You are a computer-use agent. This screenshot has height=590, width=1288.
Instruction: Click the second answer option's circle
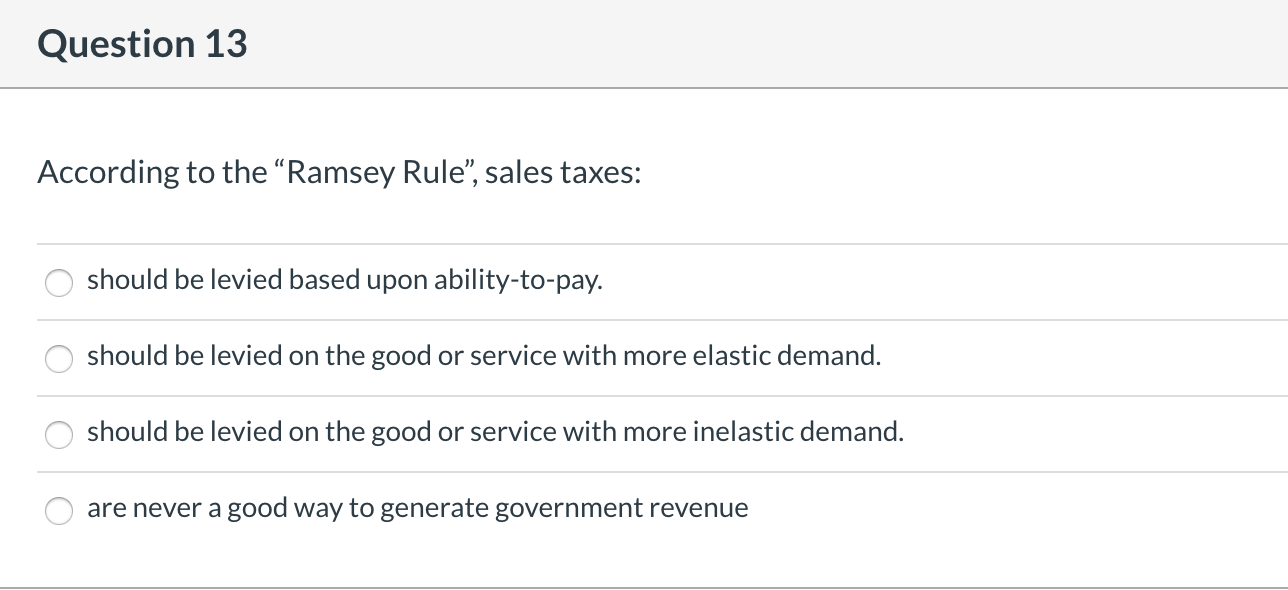click(x=59, y=359)
